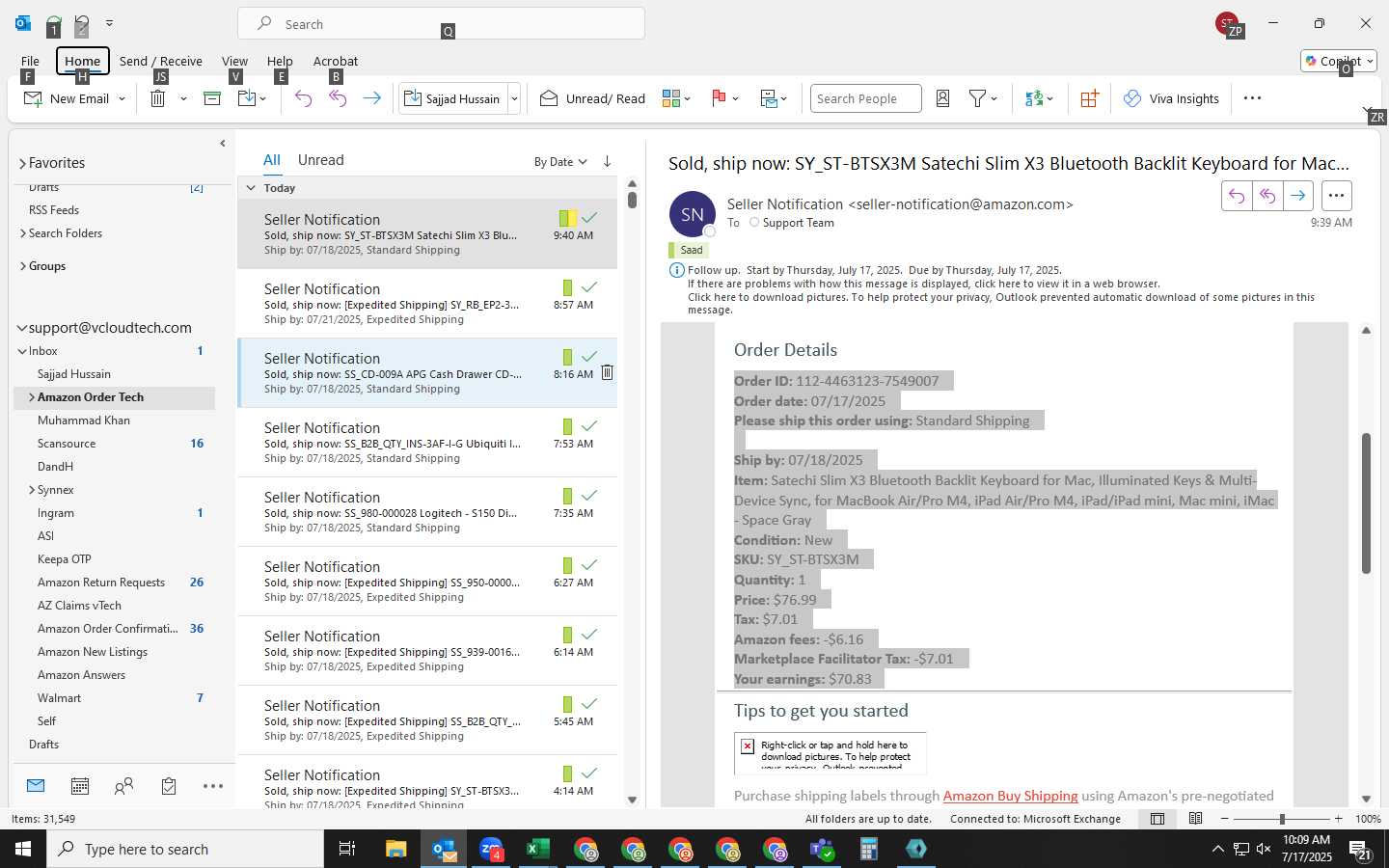The width and height of the screenshot is (1389, 868).
Task: Click the Archive box icon in ribbon
Action: click(212, 98)
